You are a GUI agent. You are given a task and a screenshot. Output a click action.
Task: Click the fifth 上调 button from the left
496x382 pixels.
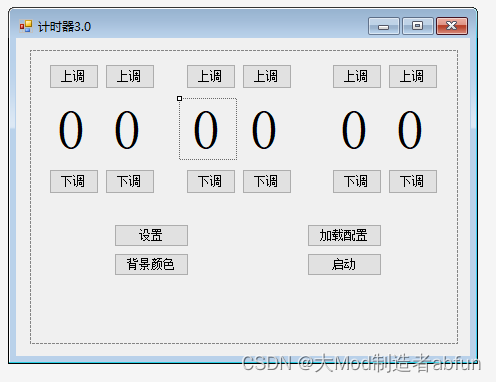pyautogui.click(x=357, y=76)
